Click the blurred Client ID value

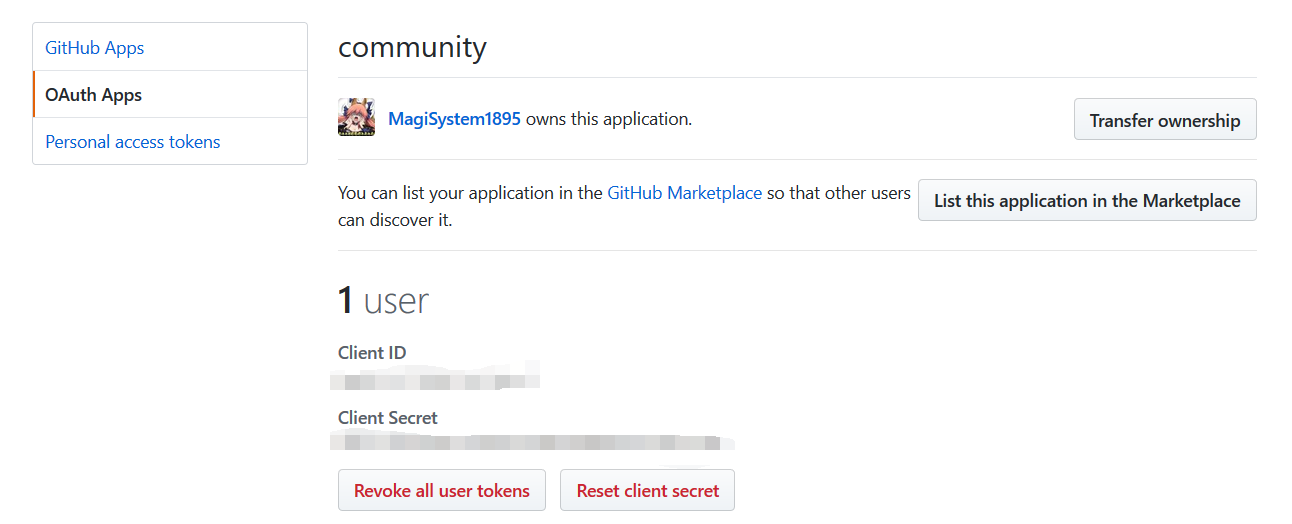pos(437,380)
